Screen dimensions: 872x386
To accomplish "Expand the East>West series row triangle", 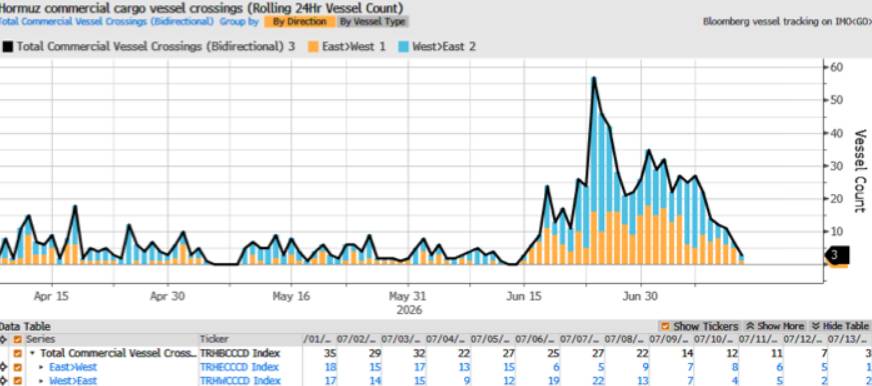I will click(41, 367).
